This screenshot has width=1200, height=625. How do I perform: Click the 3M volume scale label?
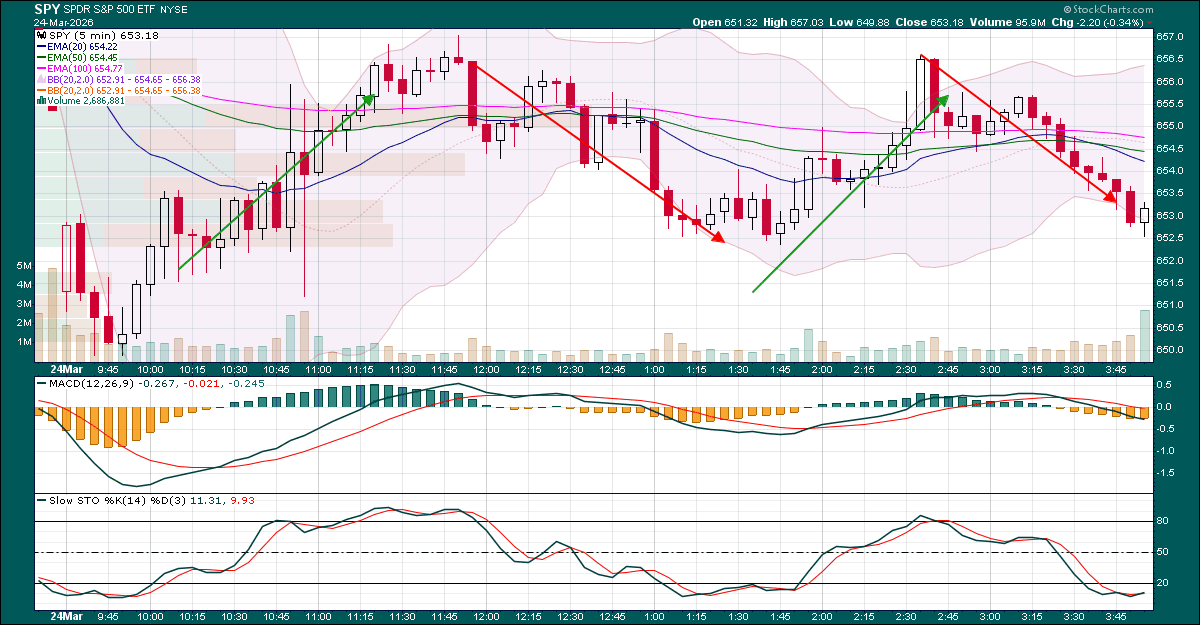[25, 304]
